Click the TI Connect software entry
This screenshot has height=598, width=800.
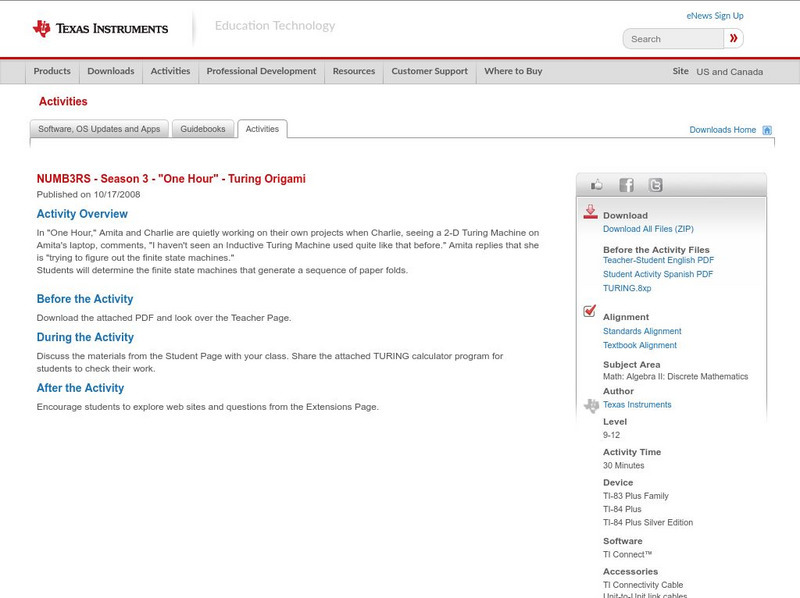click(628, 555)
